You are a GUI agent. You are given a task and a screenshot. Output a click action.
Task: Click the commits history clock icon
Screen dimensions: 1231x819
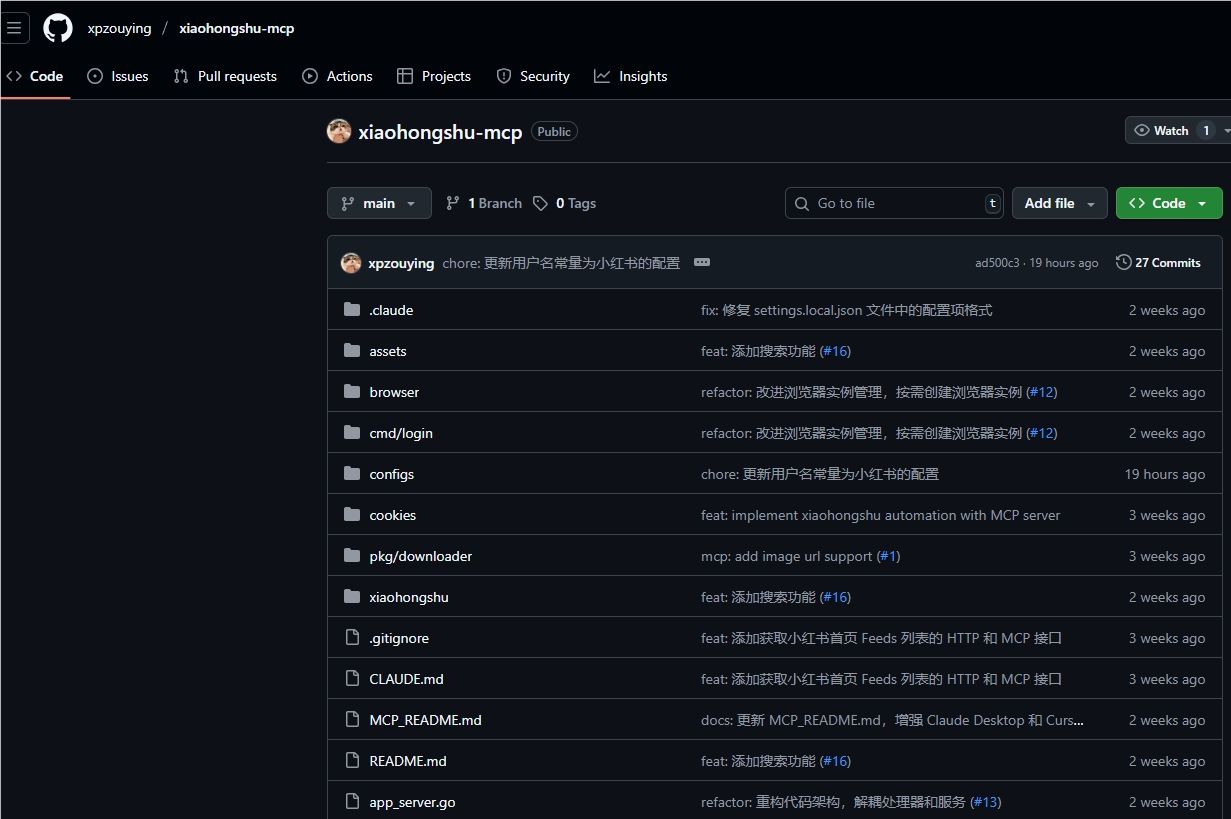[1124, 262]
